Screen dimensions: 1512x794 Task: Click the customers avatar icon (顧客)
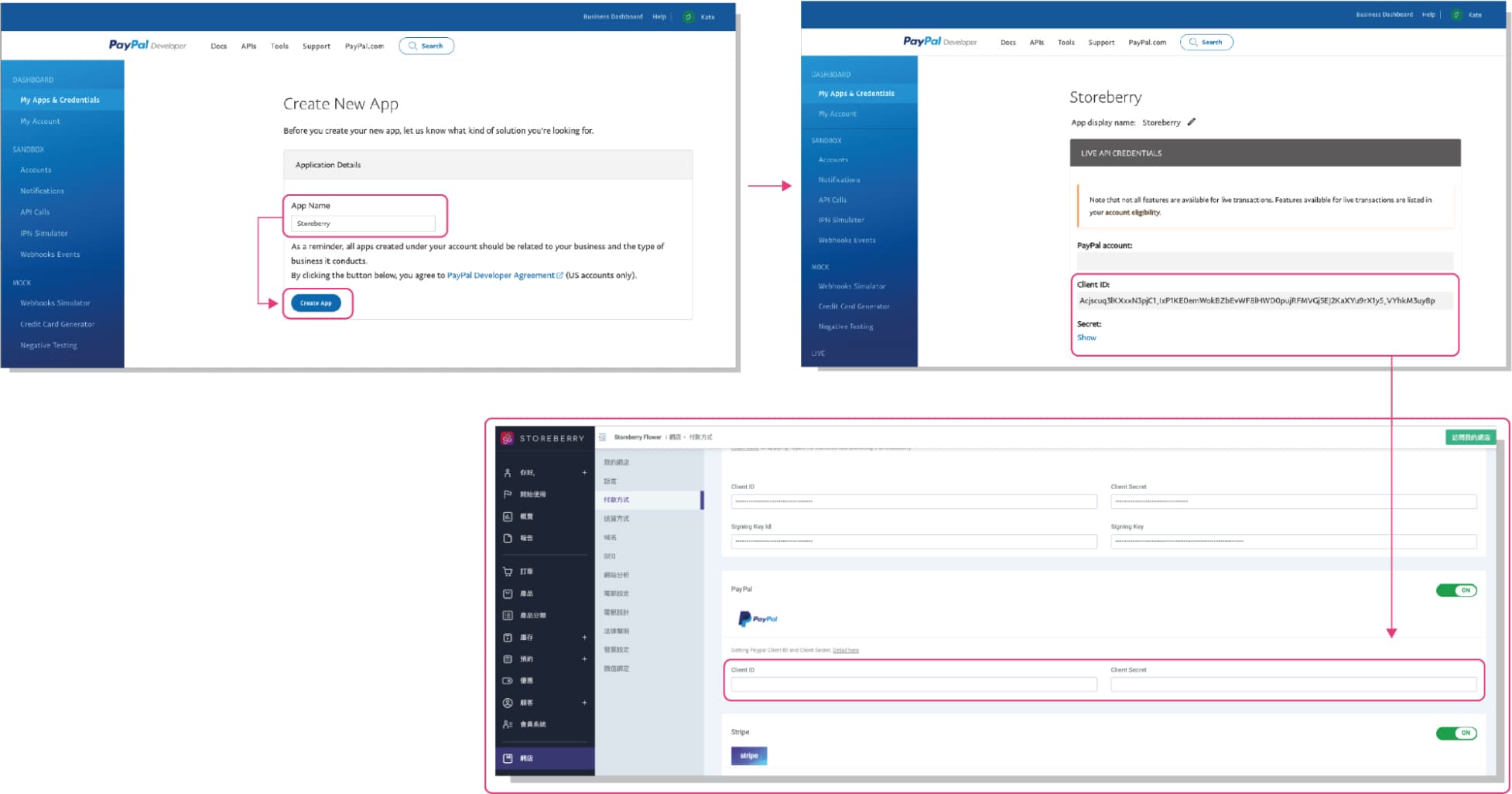tap(508, 703)
